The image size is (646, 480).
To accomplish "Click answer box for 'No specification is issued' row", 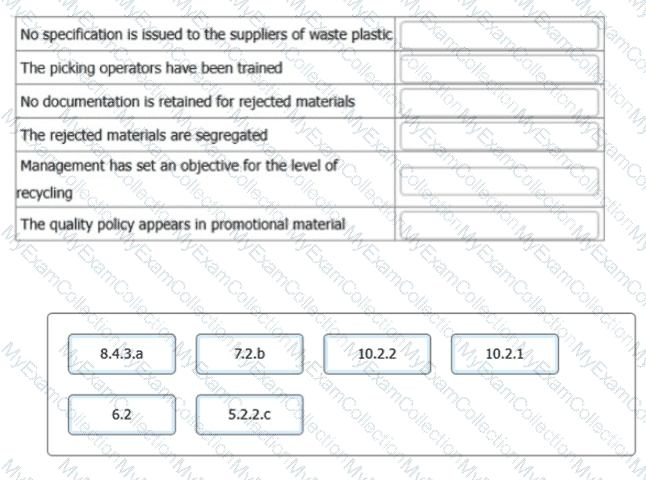I will pos(499,35).
